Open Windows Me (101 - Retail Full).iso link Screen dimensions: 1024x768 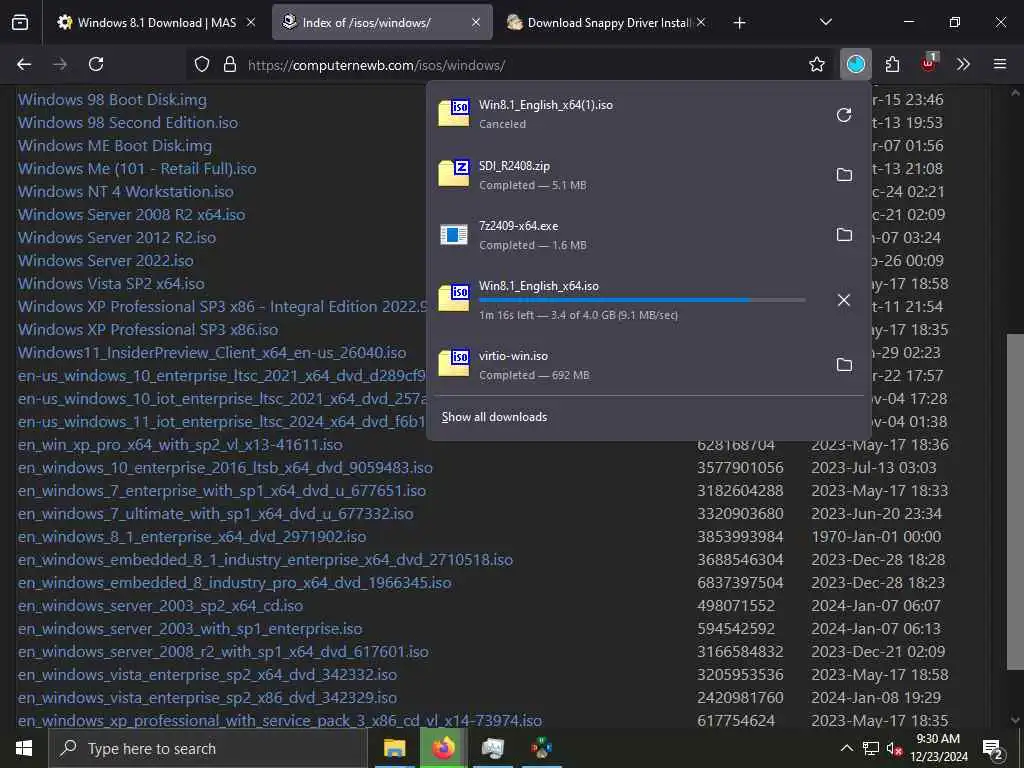[x=137, y=168]
